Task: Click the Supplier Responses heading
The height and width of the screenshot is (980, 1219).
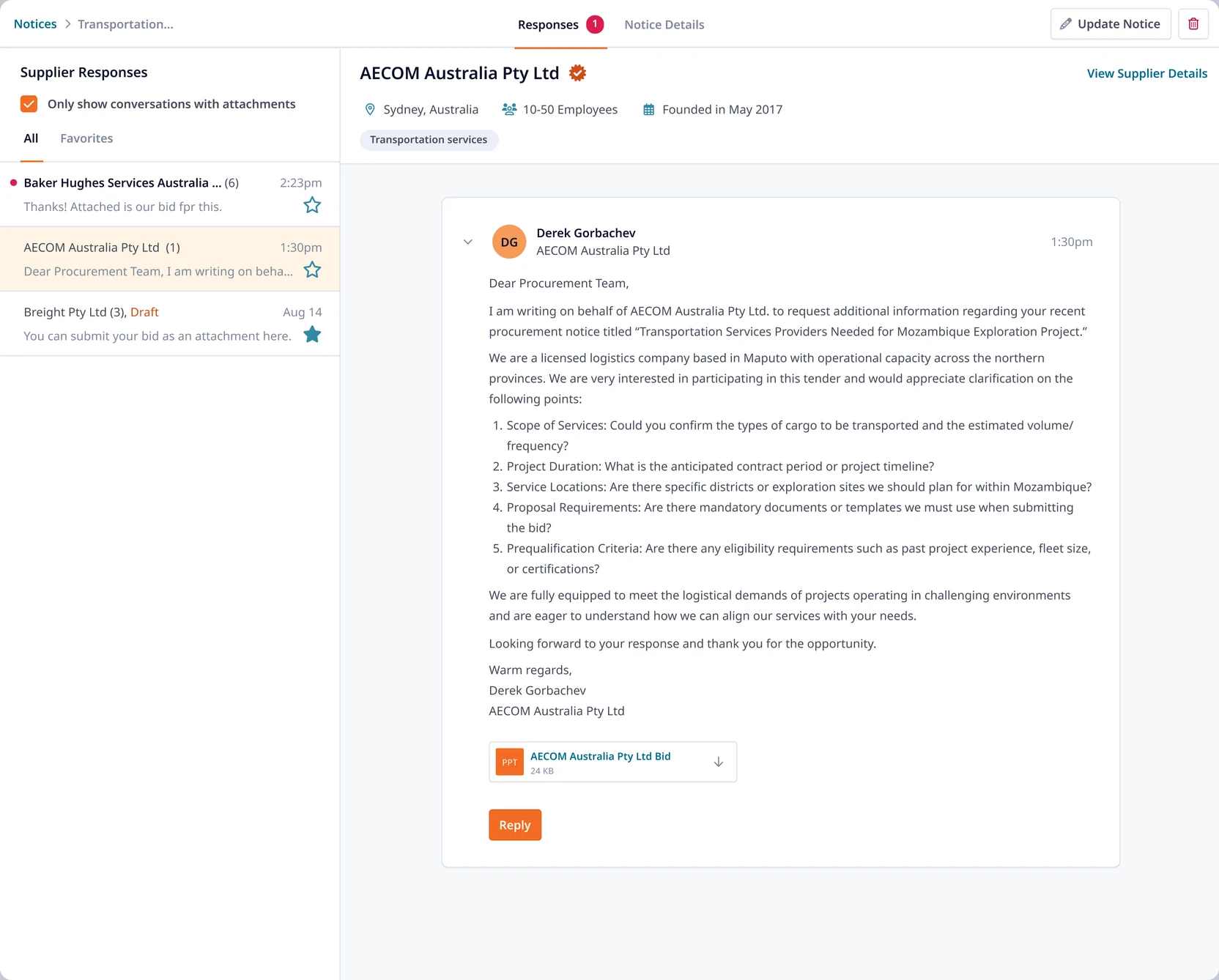Action: coord(84,73)
